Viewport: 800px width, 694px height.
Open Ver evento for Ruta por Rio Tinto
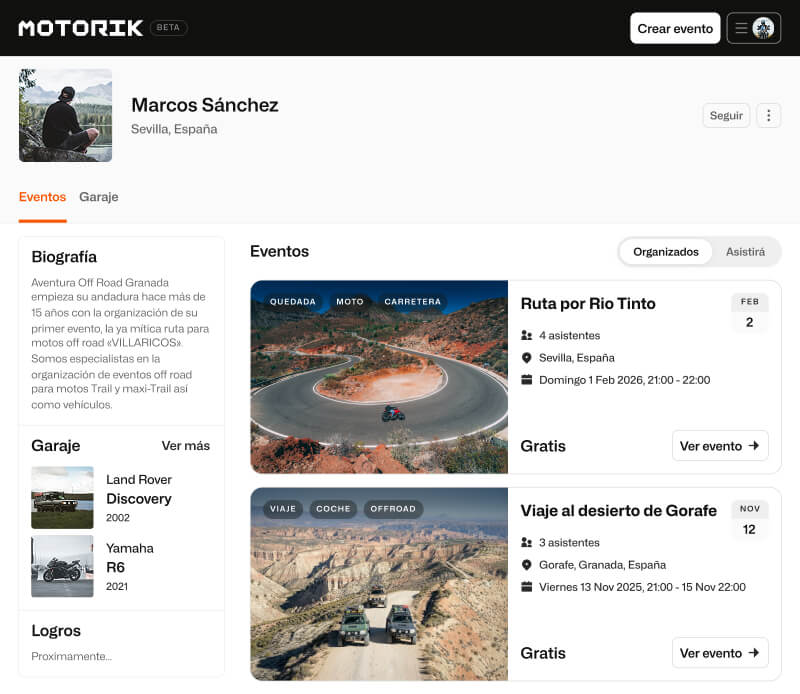pos(719,446)
